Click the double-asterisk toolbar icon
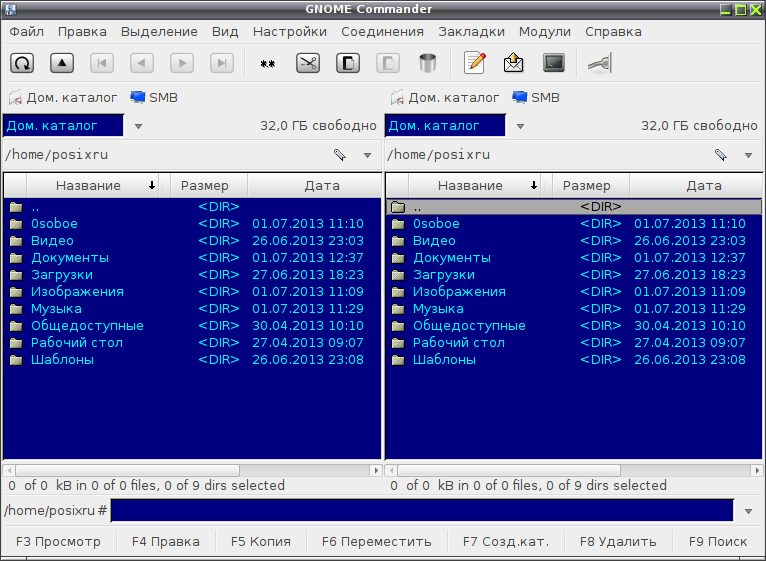766x561 pixels. (268, 63)
